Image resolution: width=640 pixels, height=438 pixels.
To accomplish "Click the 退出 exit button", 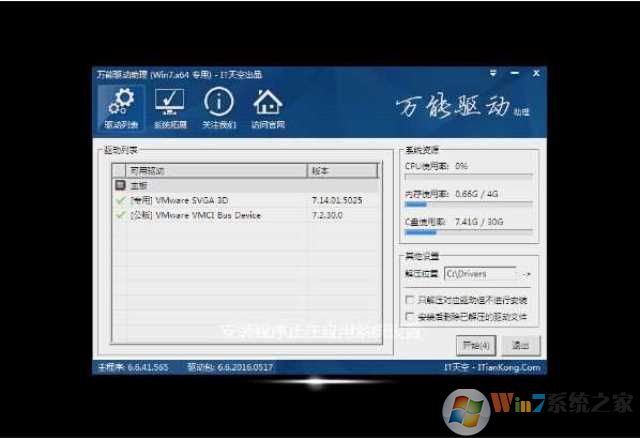I will [x=520, y=346].
